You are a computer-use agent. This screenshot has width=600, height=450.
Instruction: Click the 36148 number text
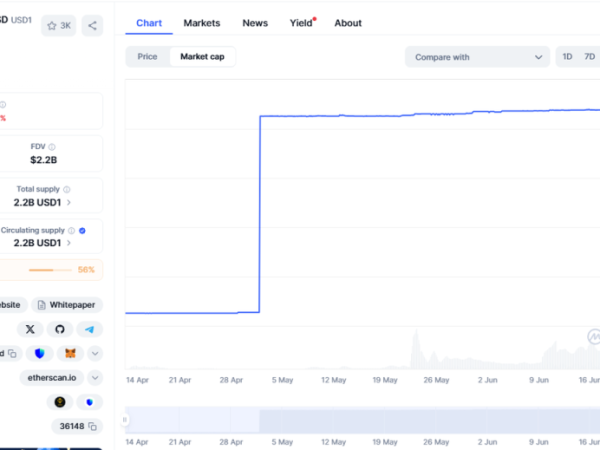tap(72, 426)
